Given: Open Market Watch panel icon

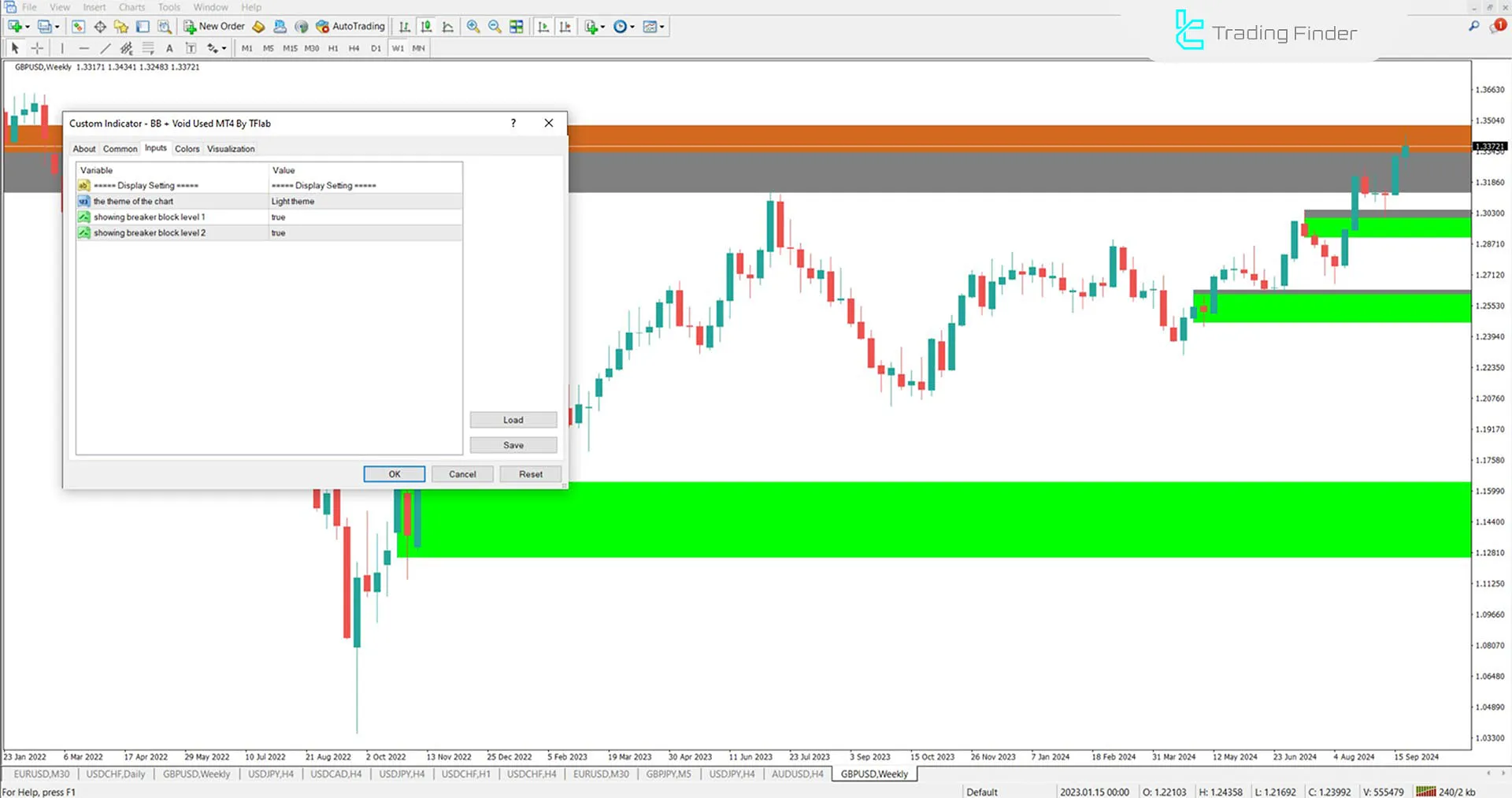Looking at the screenshot, I should tap(78, 27).
